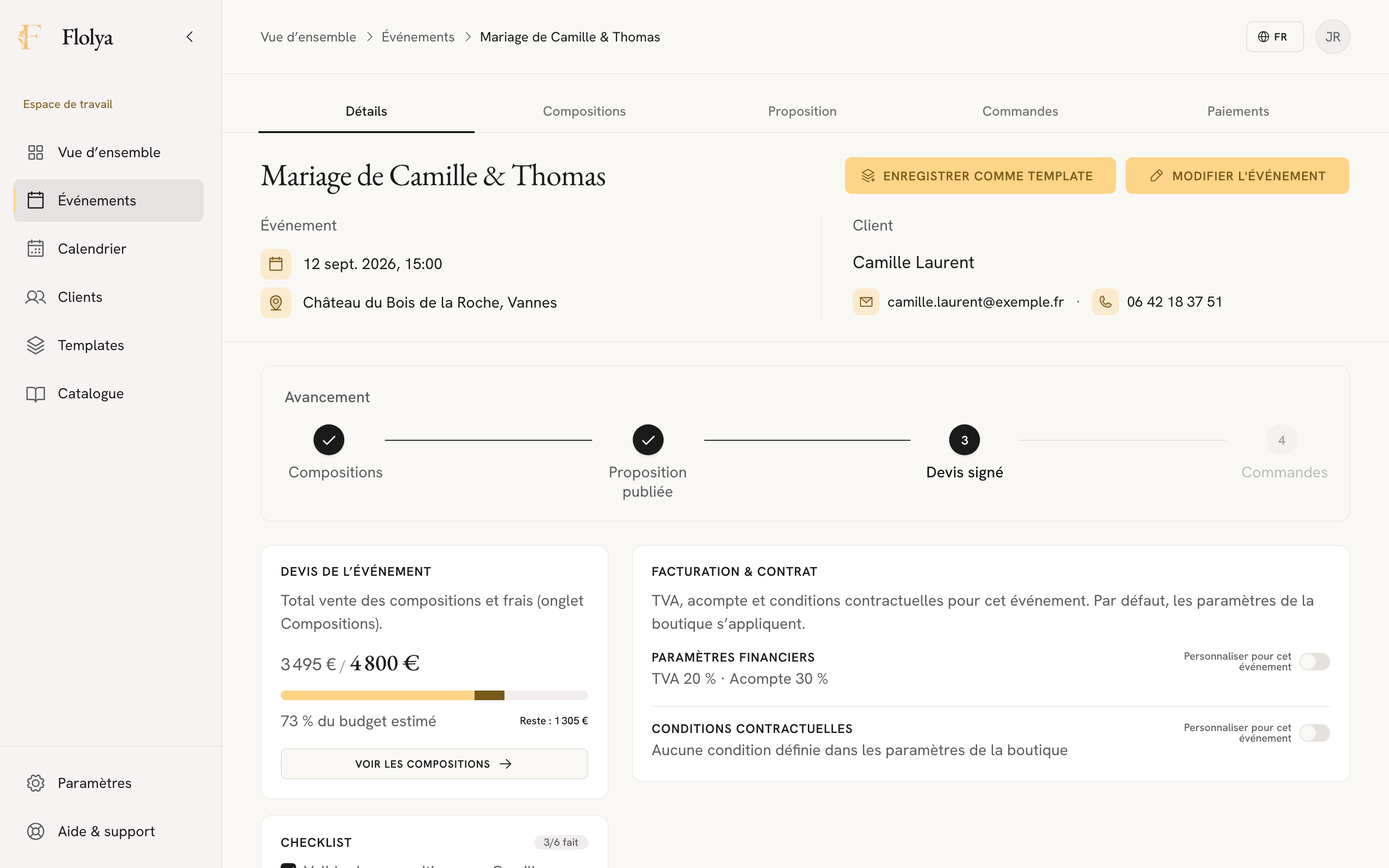Click the Événements calendar icon in sidebar
1389x868 pixels.
[x=36, y=200]
